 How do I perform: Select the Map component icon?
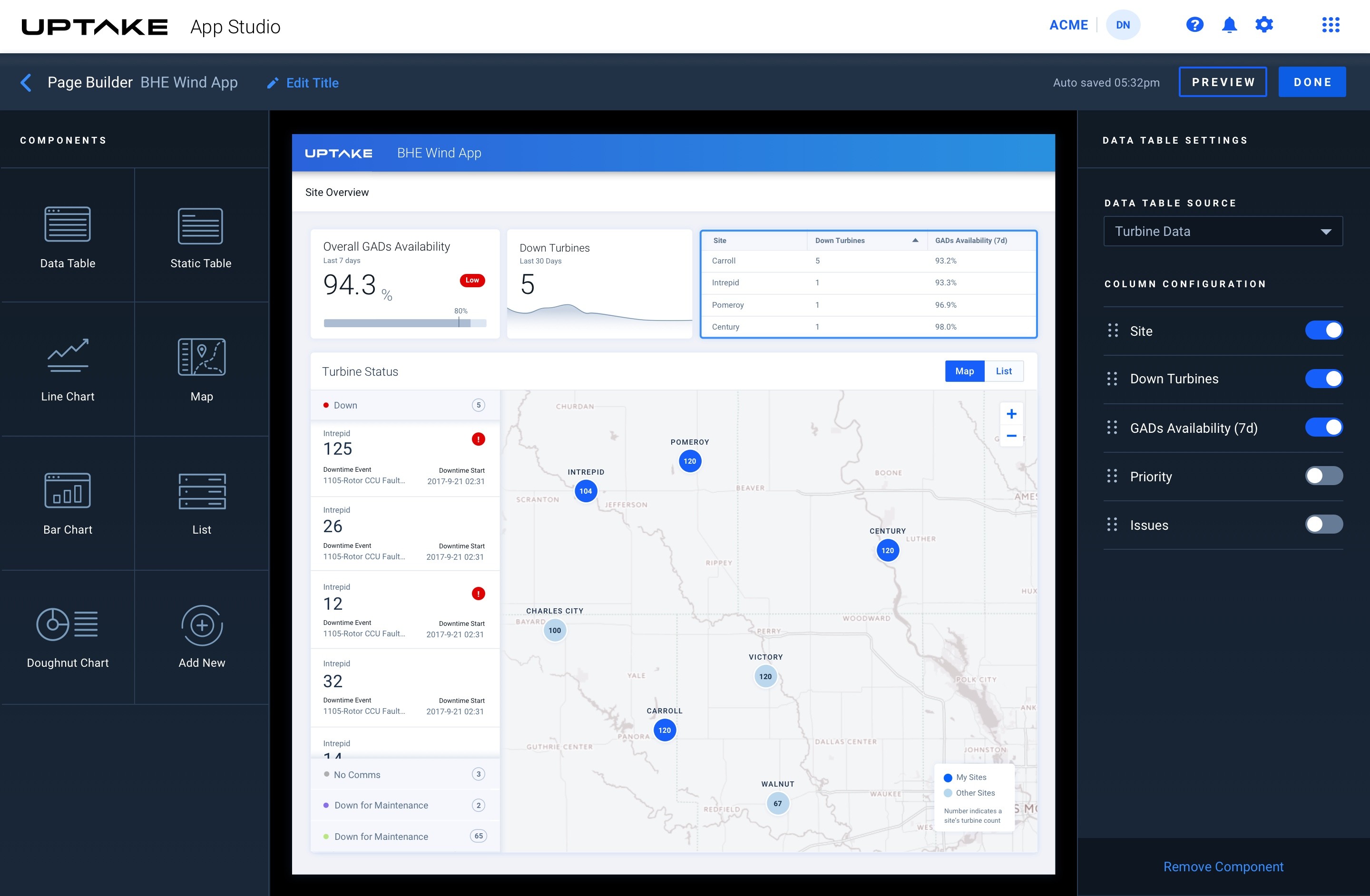click(202, 357)
